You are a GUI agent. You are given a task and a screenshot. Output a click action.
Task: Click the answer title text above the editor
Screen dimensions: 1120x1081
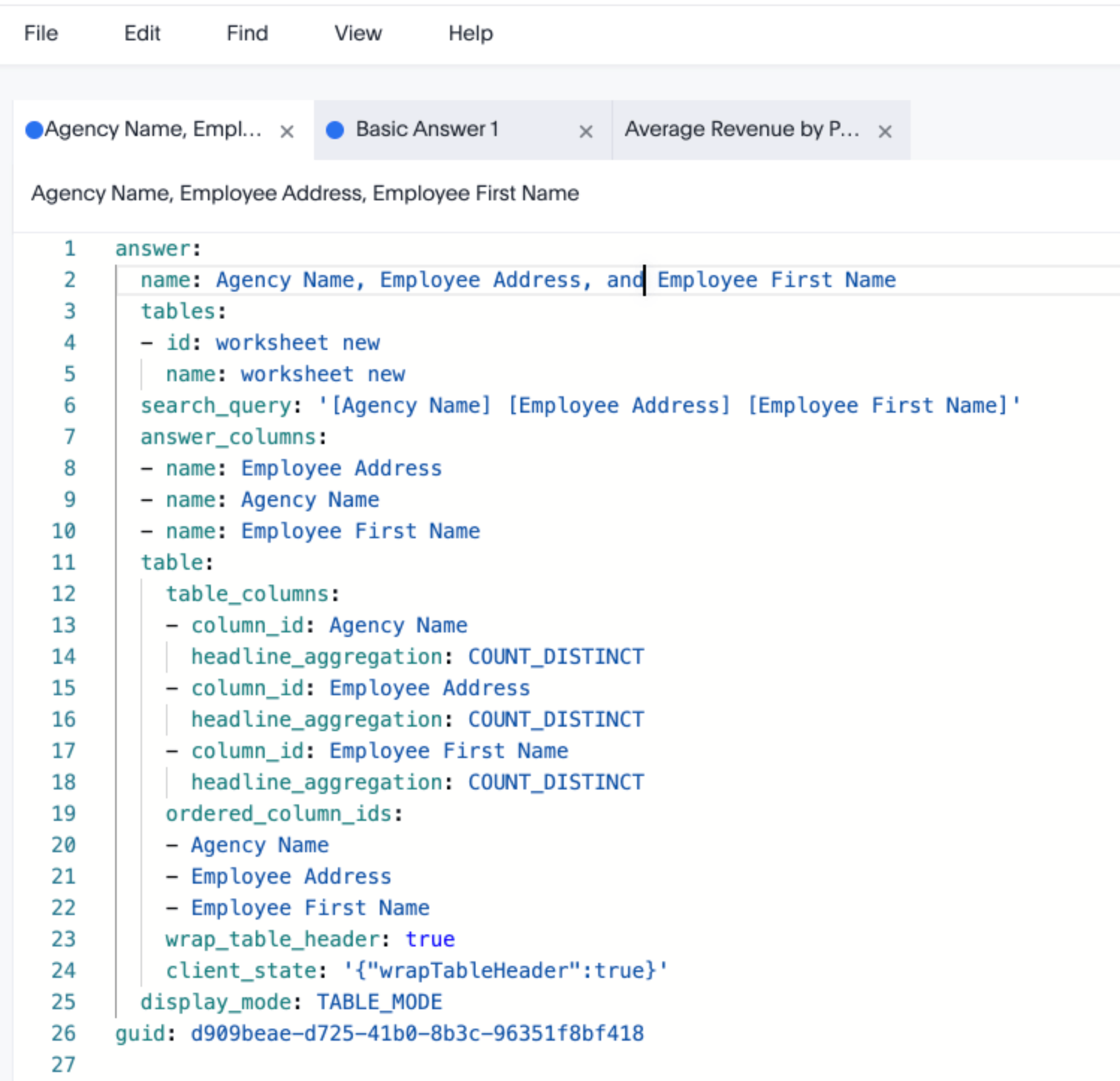pos(305,194)
